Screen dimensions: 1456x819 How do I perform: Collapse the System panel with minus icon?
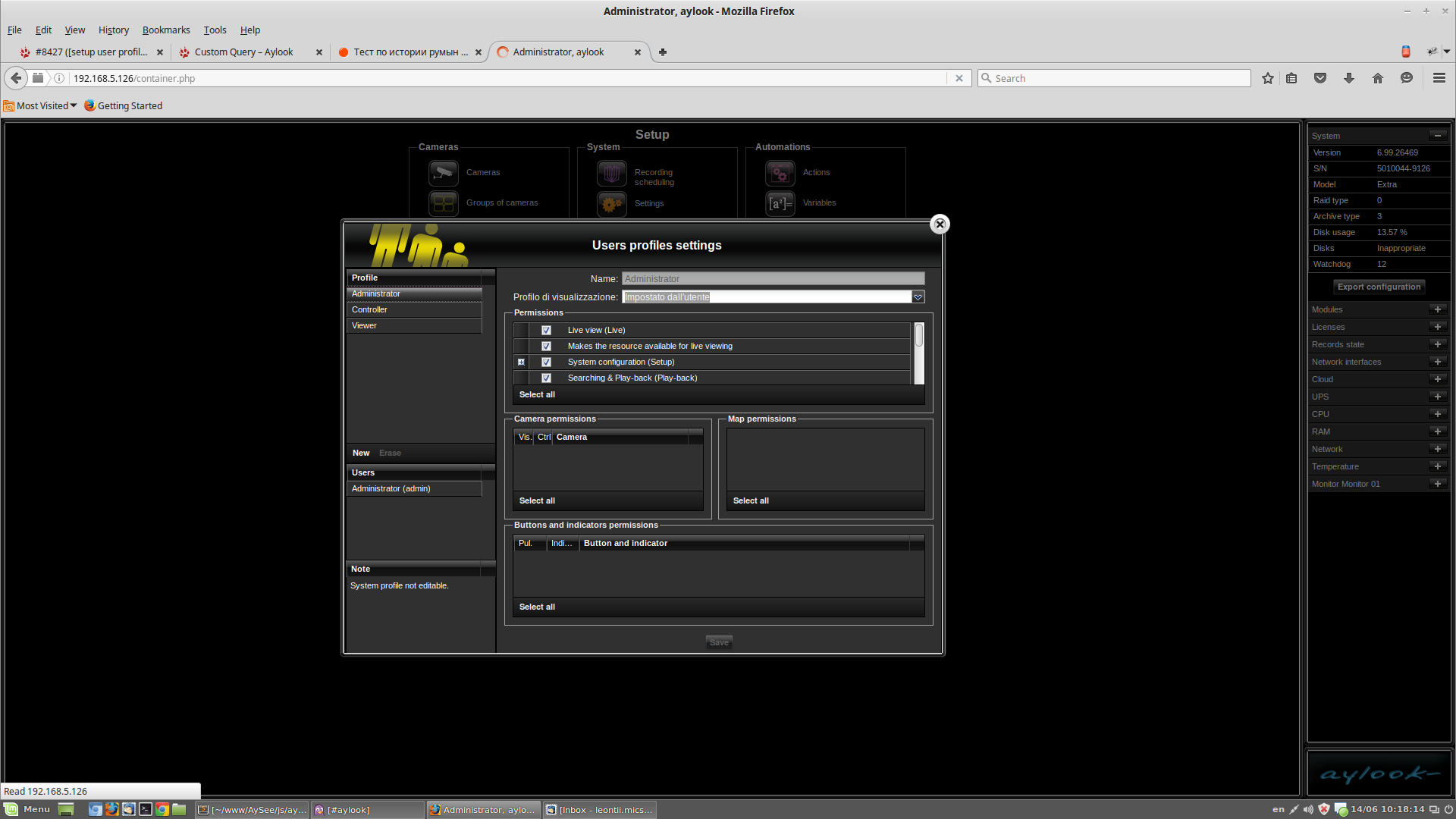[x=1438, y=136]
